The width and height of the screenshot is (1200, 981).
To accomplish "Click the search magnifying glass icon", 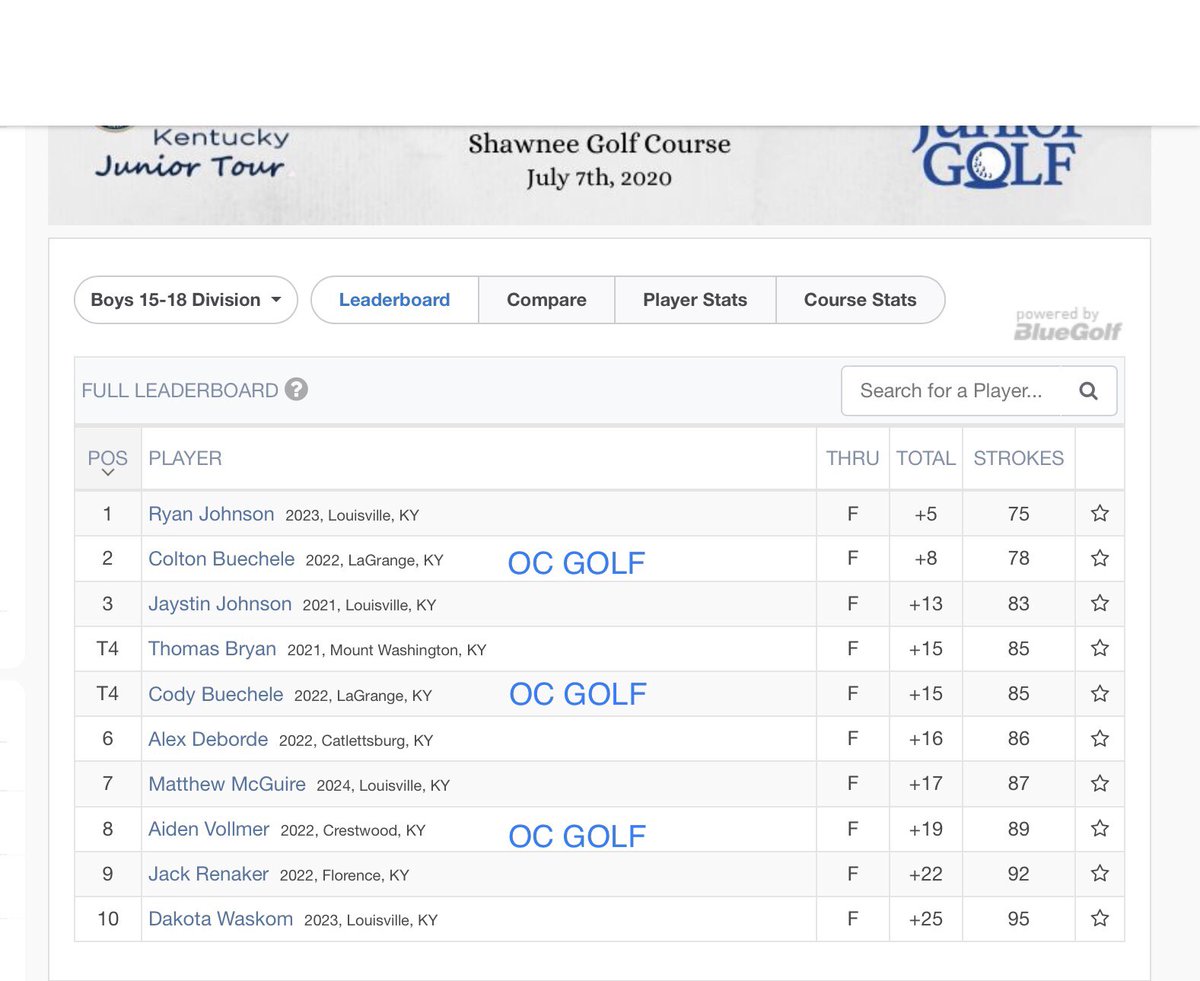I will [x=1088, y=391].
